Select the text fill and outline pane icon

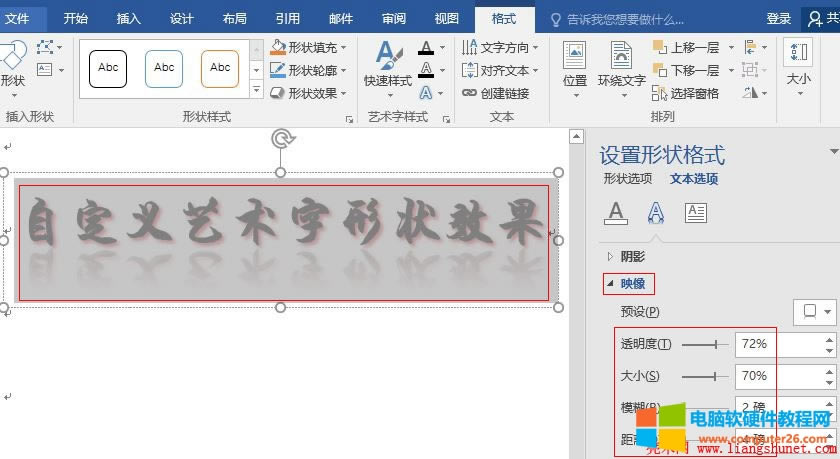[x=616, y=213]
